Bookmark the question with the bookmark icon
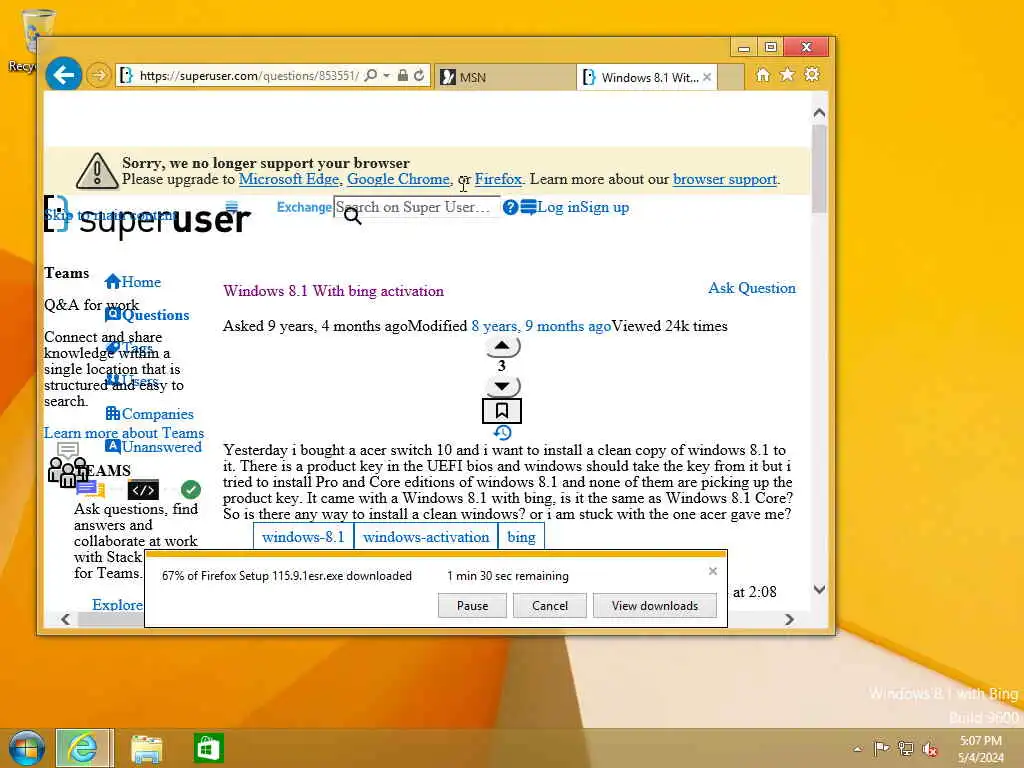This screenshot has width=1024, height=768. (x=502, y=411)
